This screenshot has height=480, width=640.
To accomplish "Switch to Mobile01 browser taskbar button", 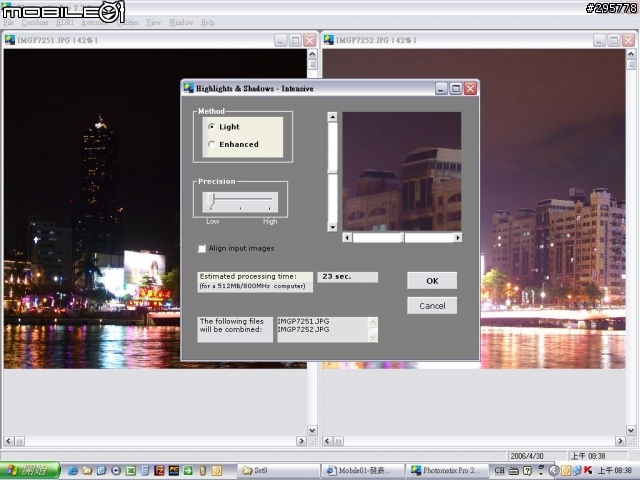I will click(363, 471).
